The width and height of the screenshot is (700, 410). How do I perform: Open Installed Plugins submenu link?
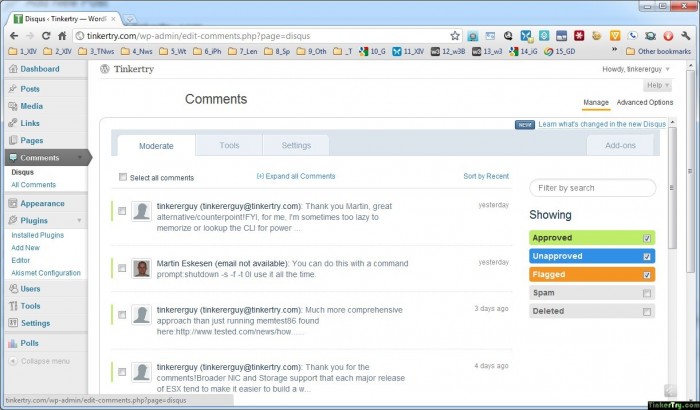point(38,235)
